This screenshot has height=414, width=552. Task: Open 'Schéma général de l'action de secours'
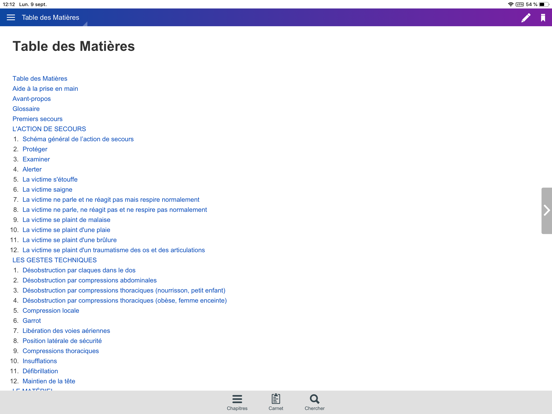click(78, 139)
